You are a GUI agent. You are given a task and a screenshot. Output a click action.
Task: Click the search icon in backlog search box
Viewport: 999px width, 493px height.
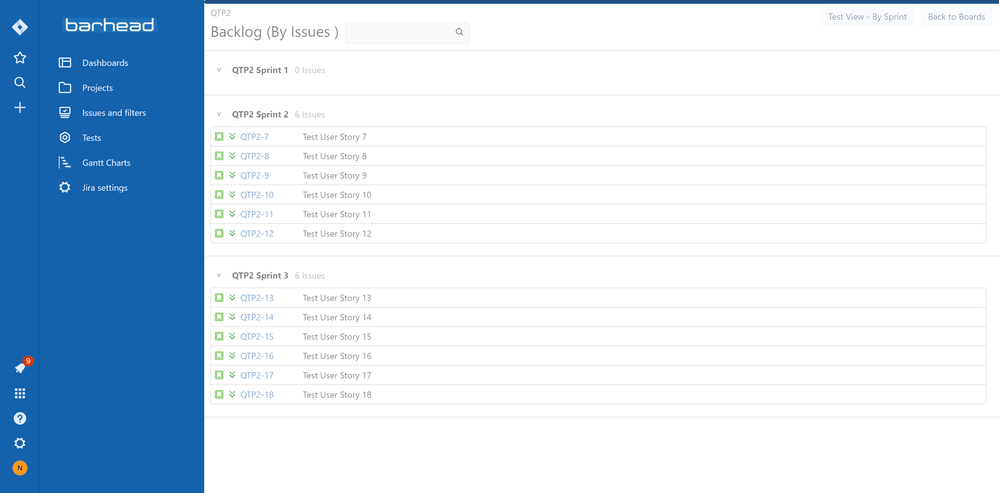tap(459, 32)
